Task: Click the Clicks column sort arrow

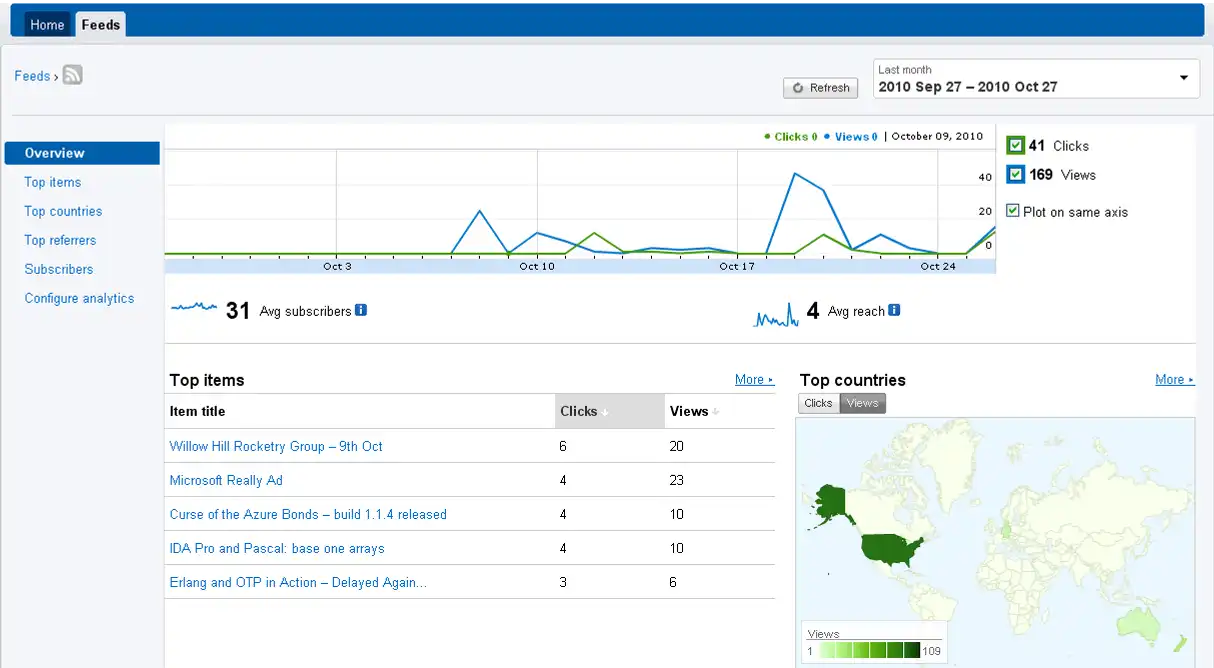Action: [605, 413]
